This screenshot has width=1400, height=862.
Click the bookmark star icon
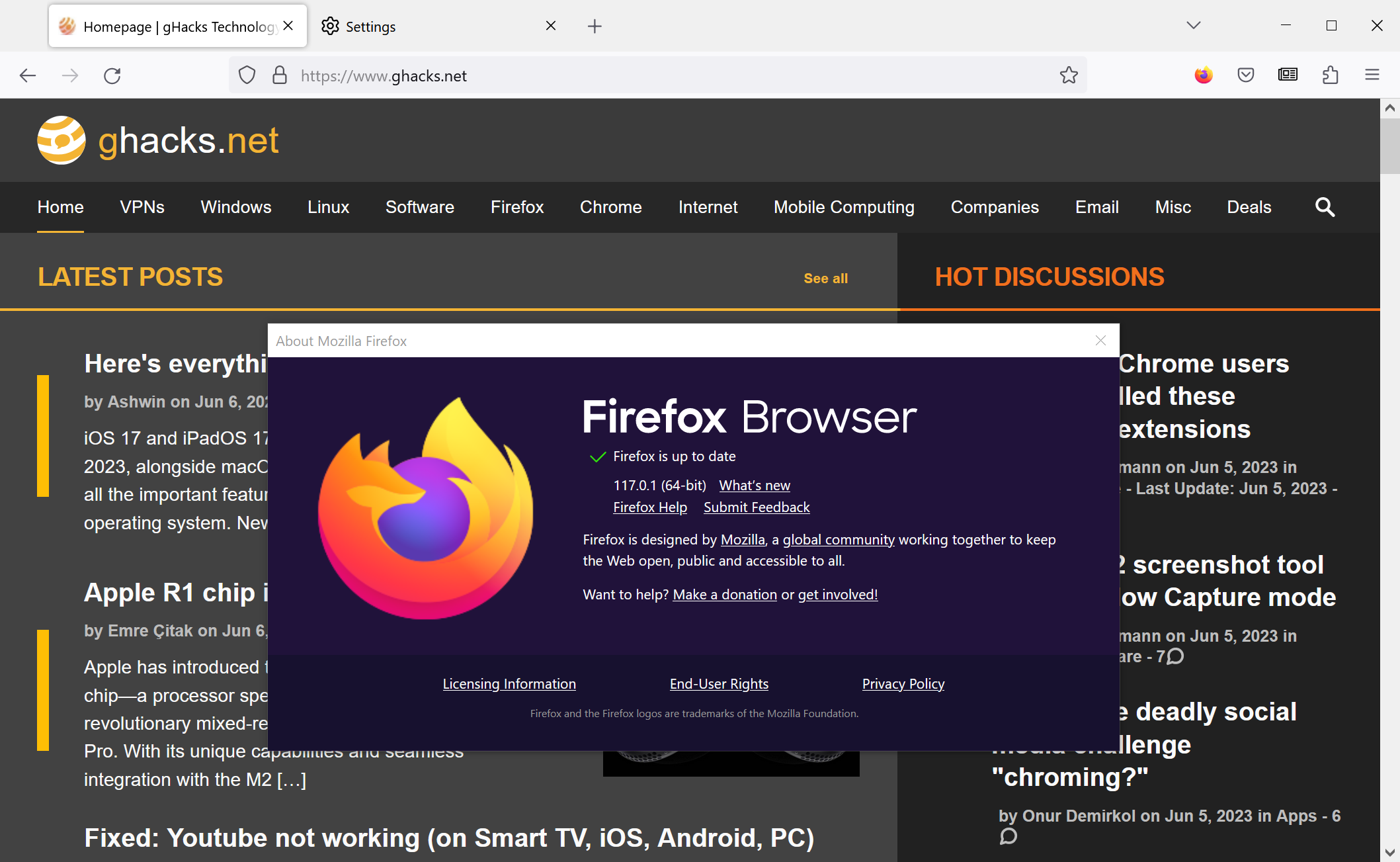(x=1068, y=75)
